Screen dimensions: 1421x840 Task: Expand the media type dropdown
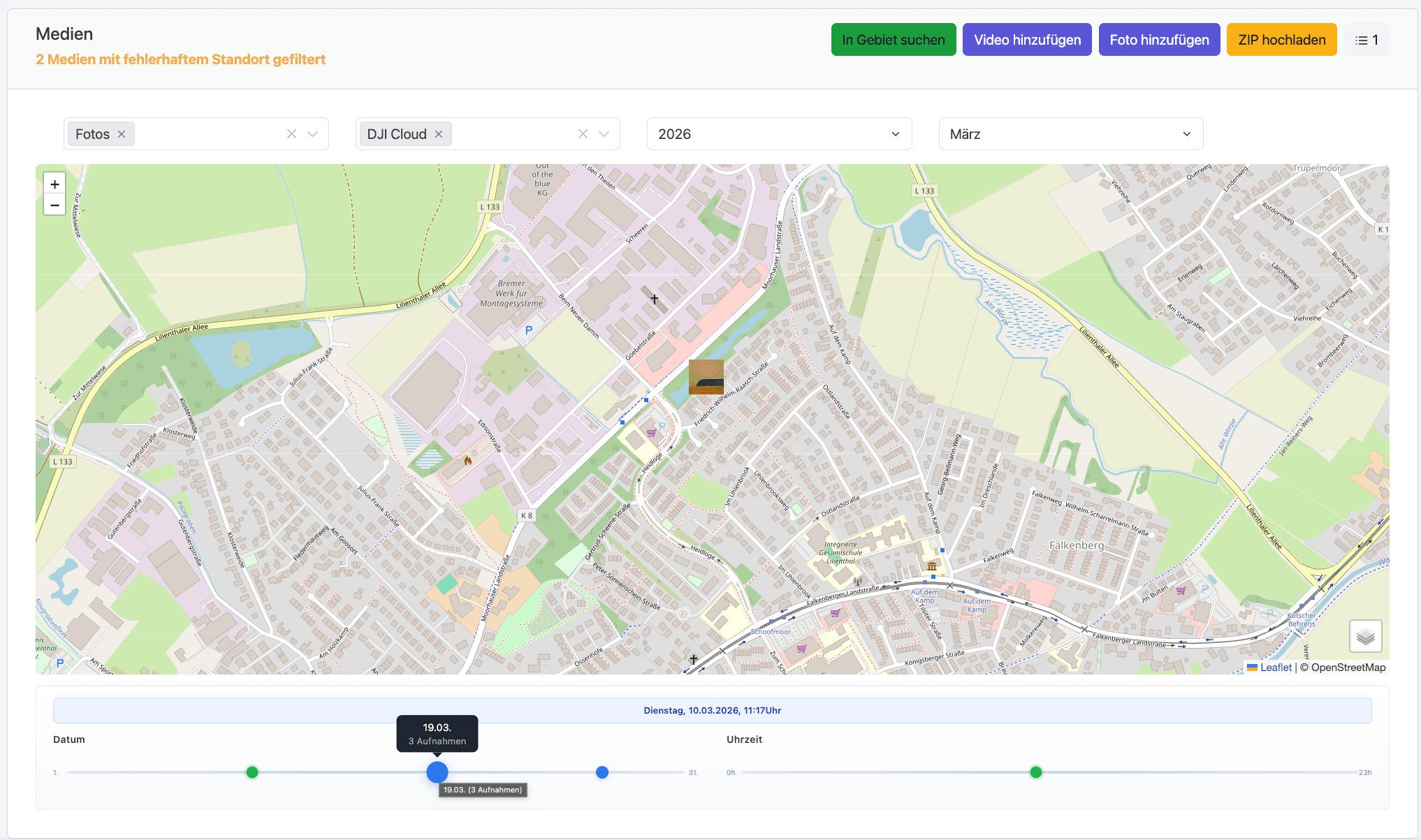point(313,134)
